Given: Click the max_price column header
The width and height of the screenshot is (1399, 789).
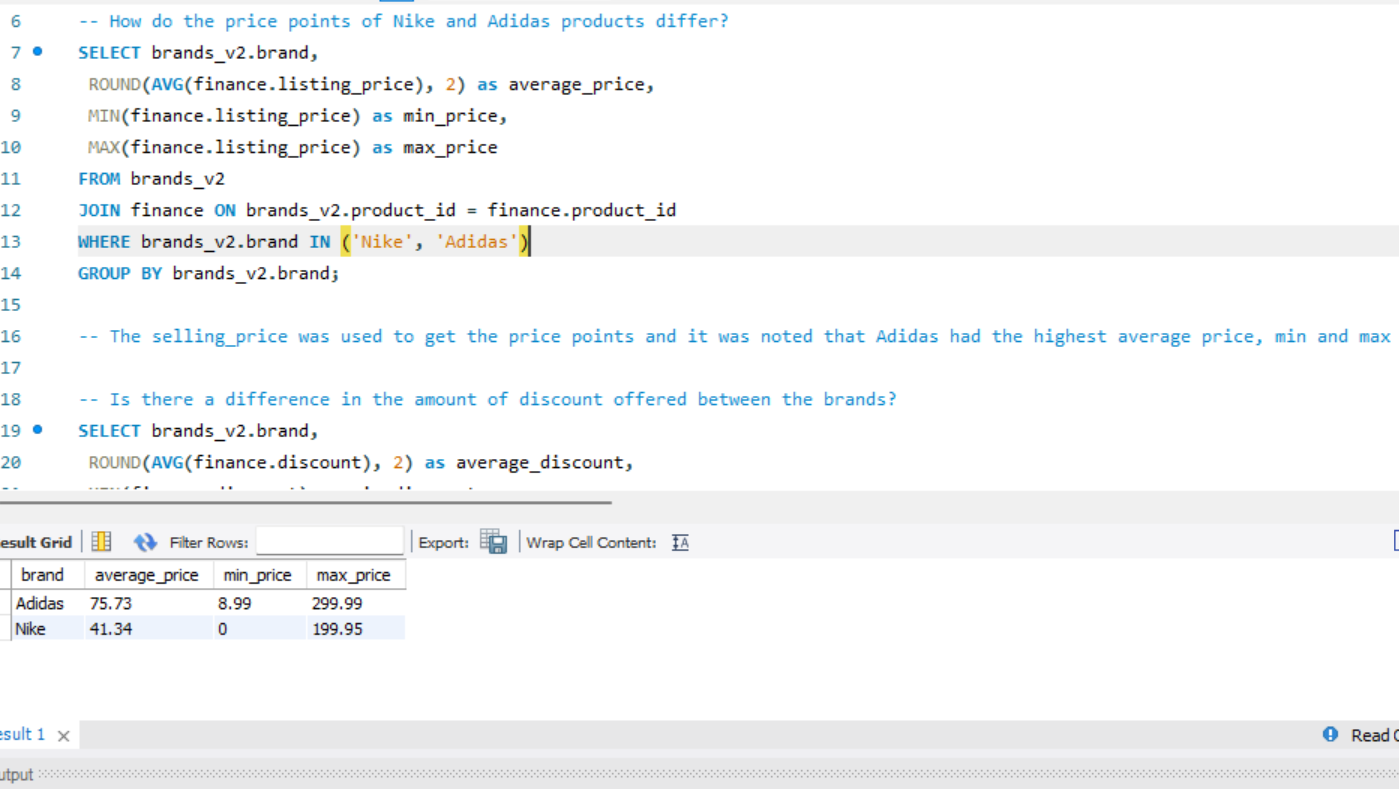Looking at the screenshot, I should point(353,575).
